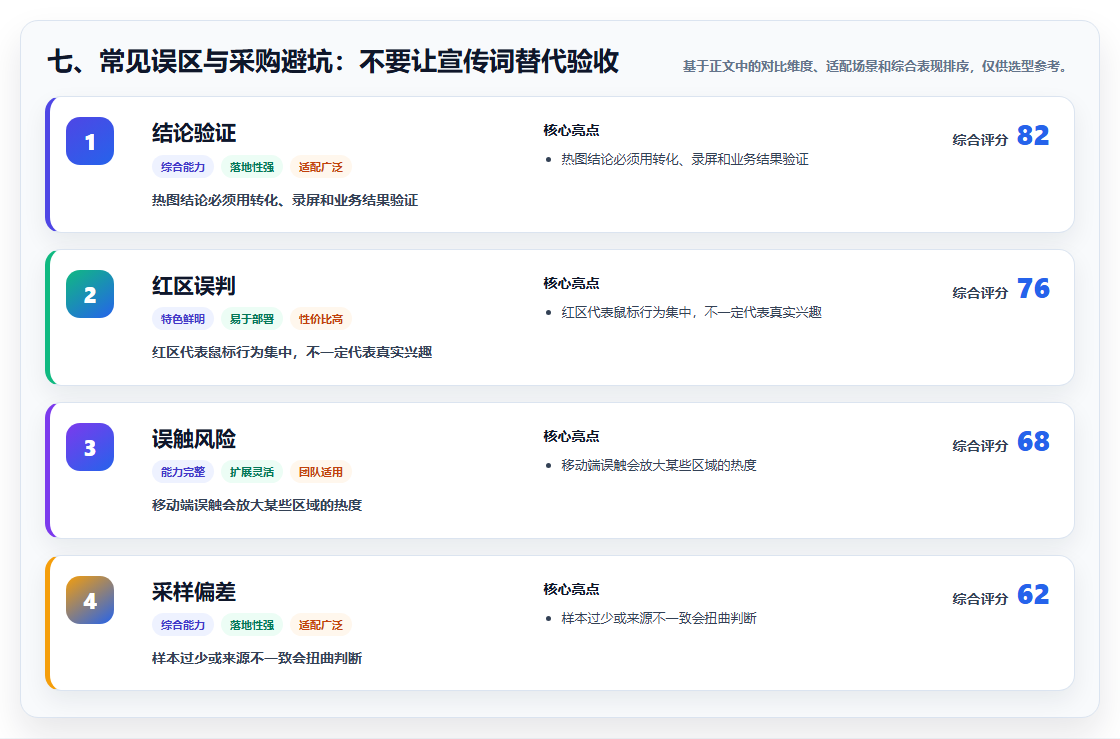Click the score value 62

tap(1033, 594)
